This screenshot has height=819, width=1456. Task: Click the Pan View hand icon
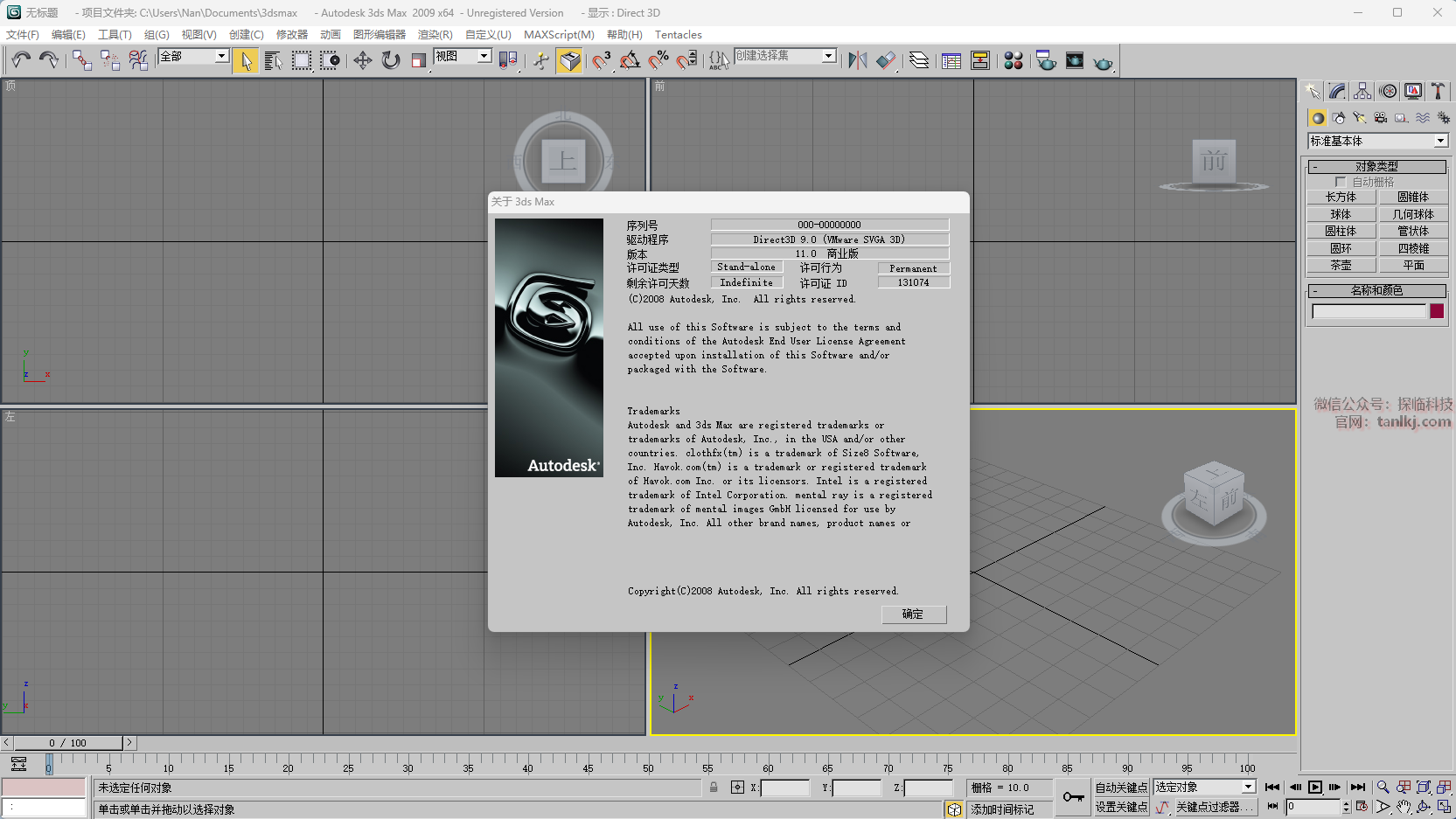point(1404,807)
